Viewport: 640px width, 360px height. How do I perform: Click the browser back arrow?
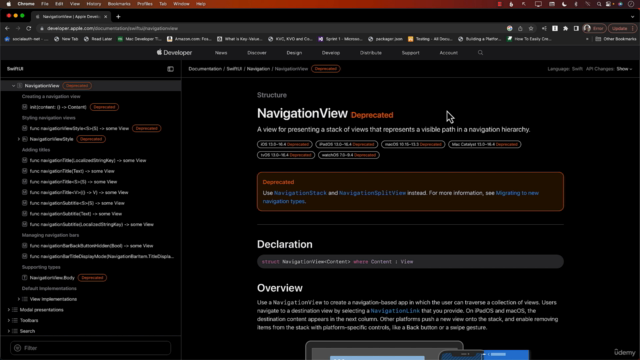[x=7, y=28]
